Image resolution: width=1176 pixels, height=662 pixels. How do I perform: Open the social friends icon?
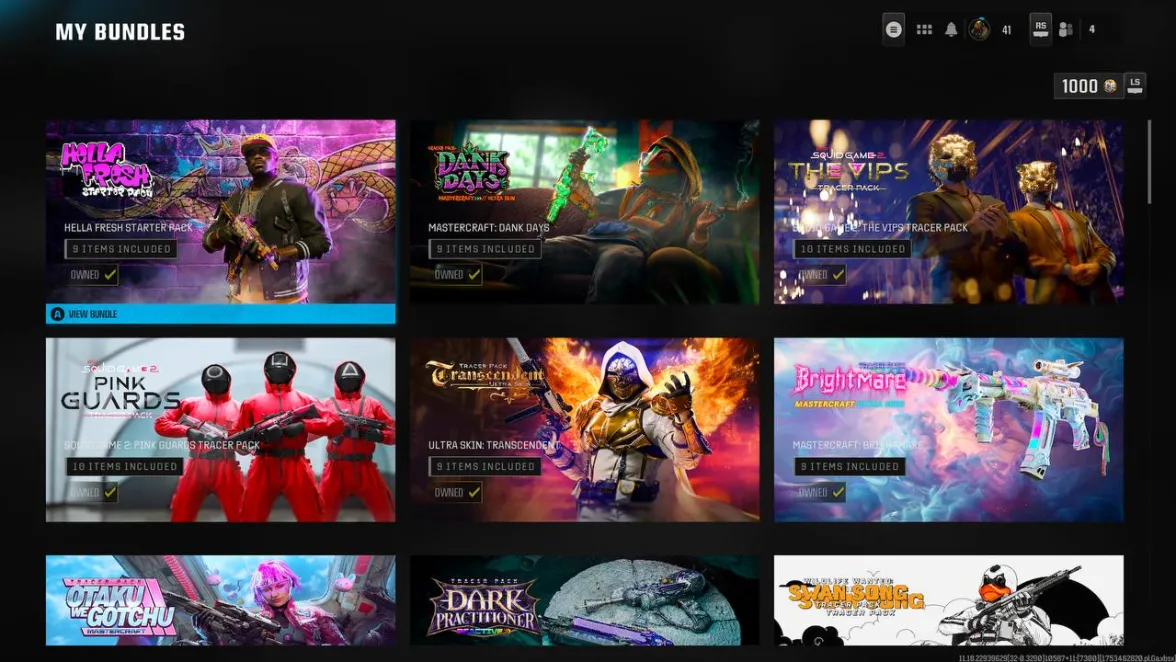coord(1066,30)
